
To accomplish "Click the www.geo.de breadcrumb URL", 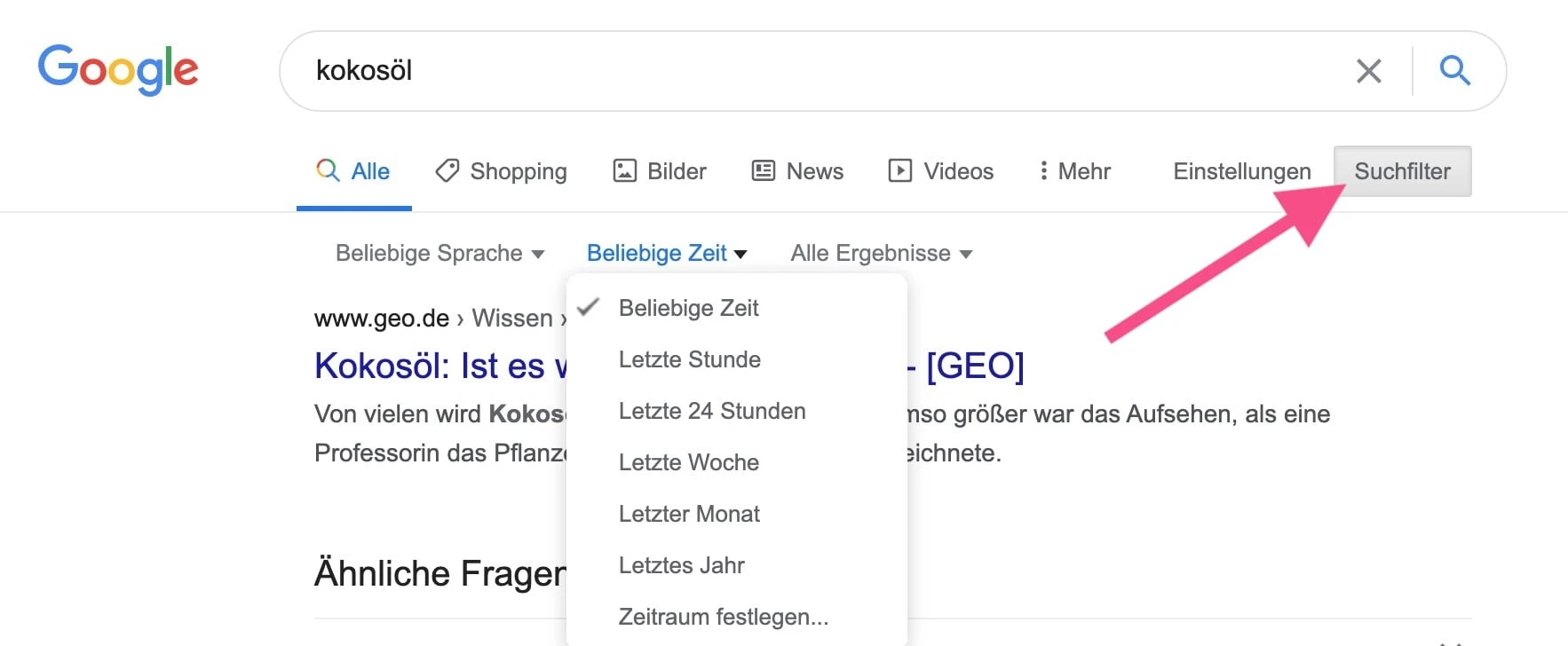I will pyautogui.click(x=382, y=318).
